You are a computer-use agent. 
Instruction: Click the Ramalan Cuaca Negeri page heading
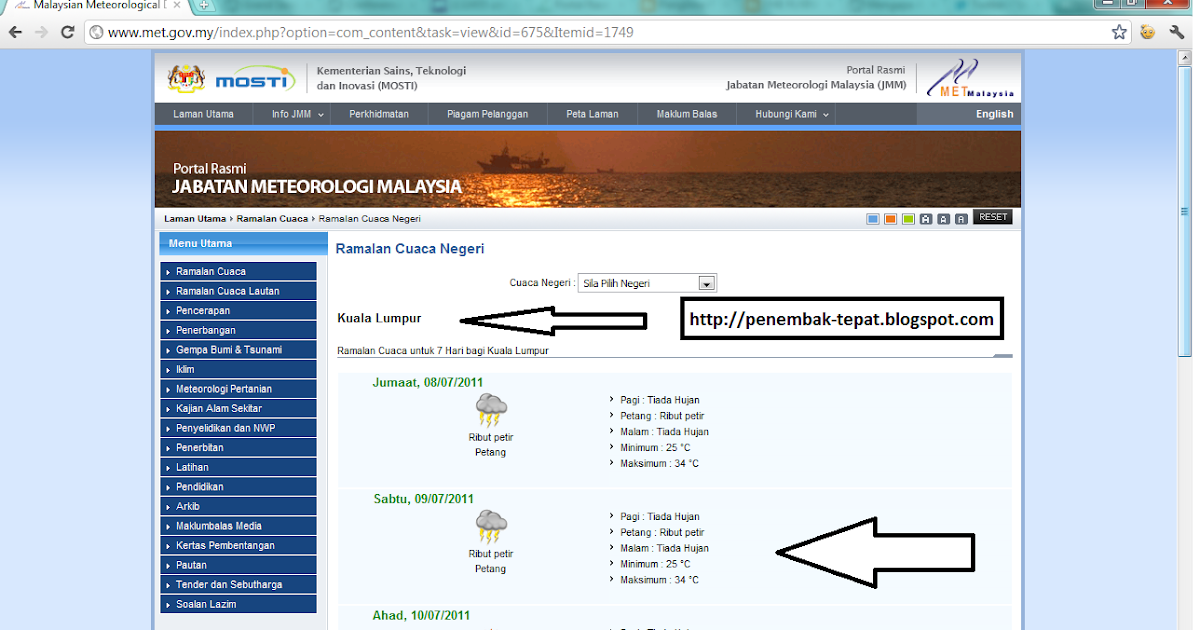(410, 248)
